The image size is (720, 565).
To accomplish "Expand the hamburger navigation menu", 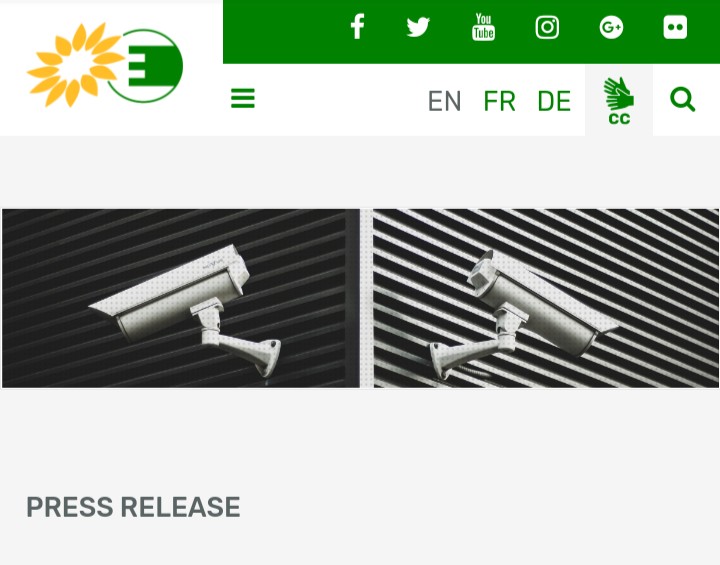I will tap(243, 98).
